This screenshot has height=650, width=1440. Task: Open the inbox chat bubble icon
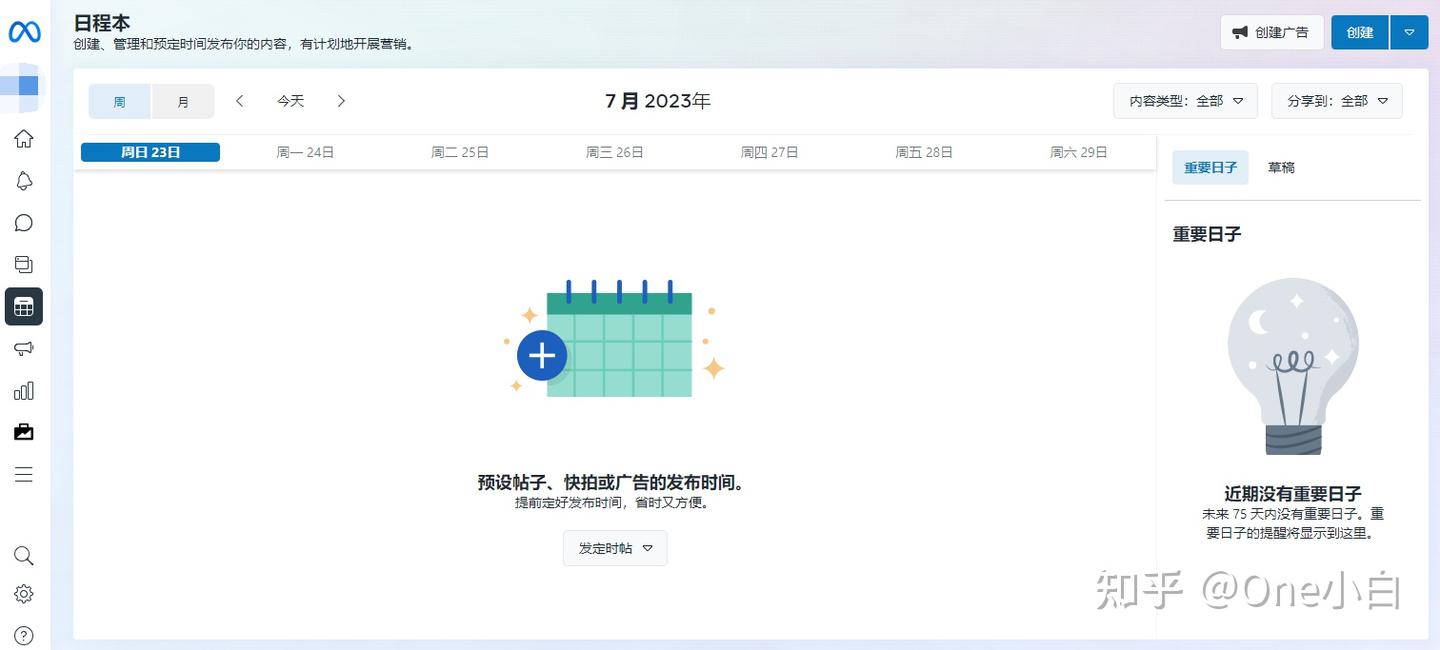[x=24, y=223]
